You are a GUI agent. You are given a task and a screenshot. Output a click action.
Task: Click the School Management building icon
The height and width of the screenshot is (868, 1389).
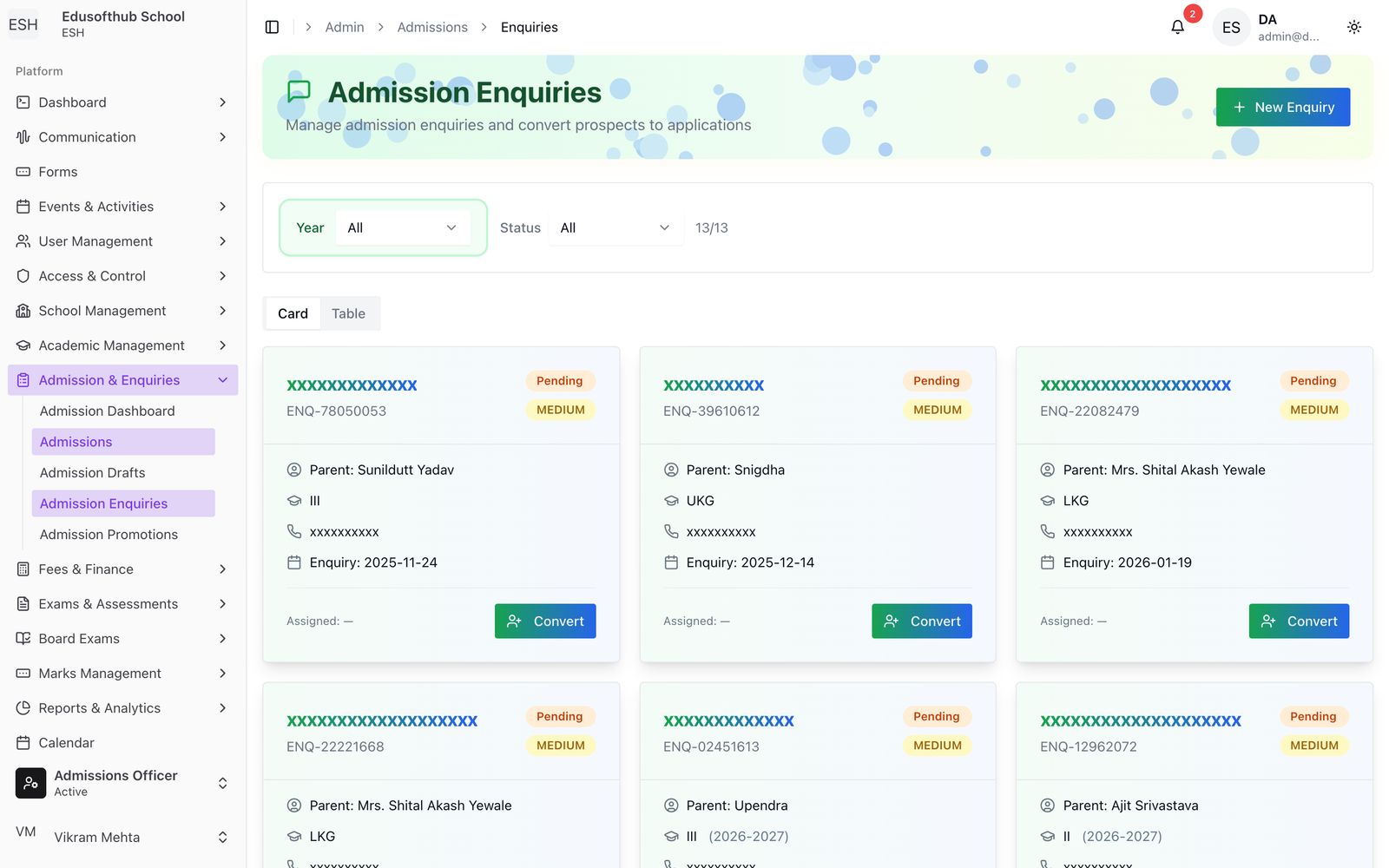point(23,311)
